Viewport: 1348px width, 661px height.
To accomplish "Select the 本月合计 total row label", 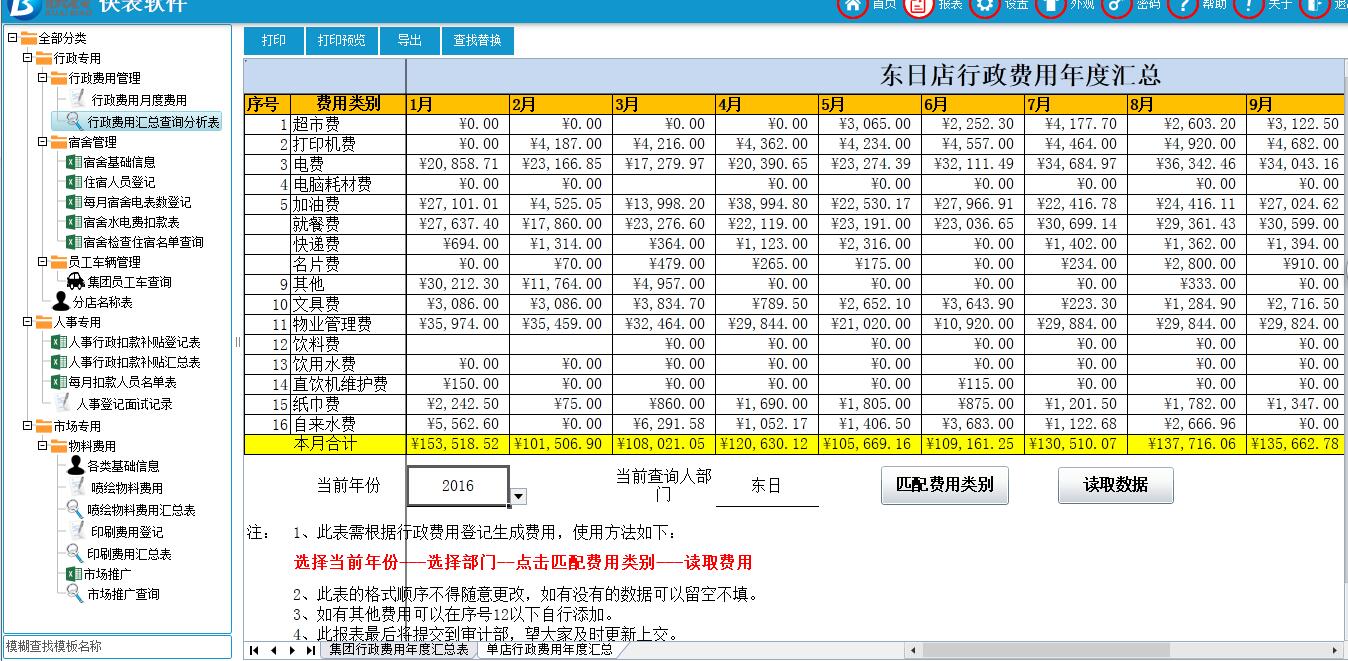I will [x=325, y=444].
